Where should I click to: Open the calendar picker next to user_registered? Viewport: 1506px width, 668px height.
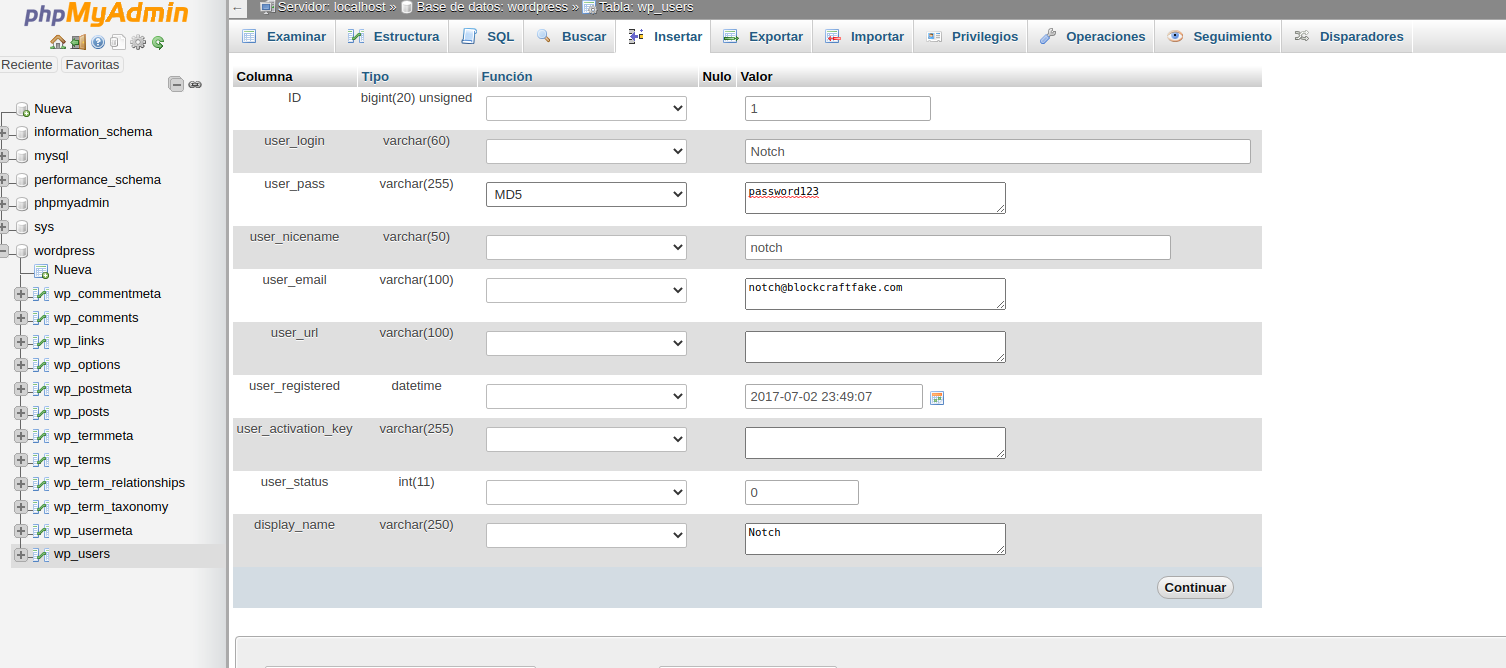click(x=937, y=397)
